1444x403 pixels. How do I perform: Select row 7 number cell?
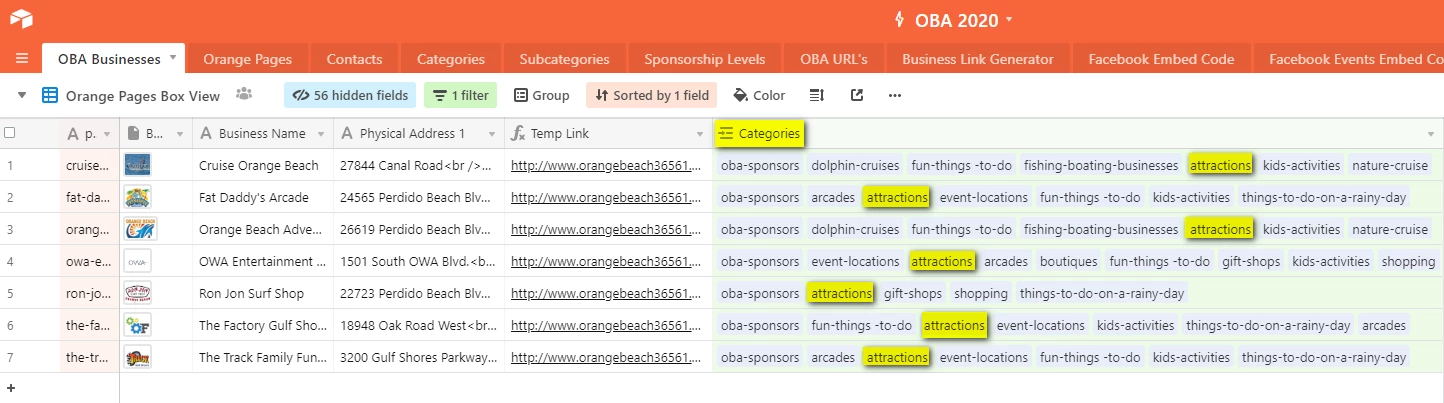point(10,357)
